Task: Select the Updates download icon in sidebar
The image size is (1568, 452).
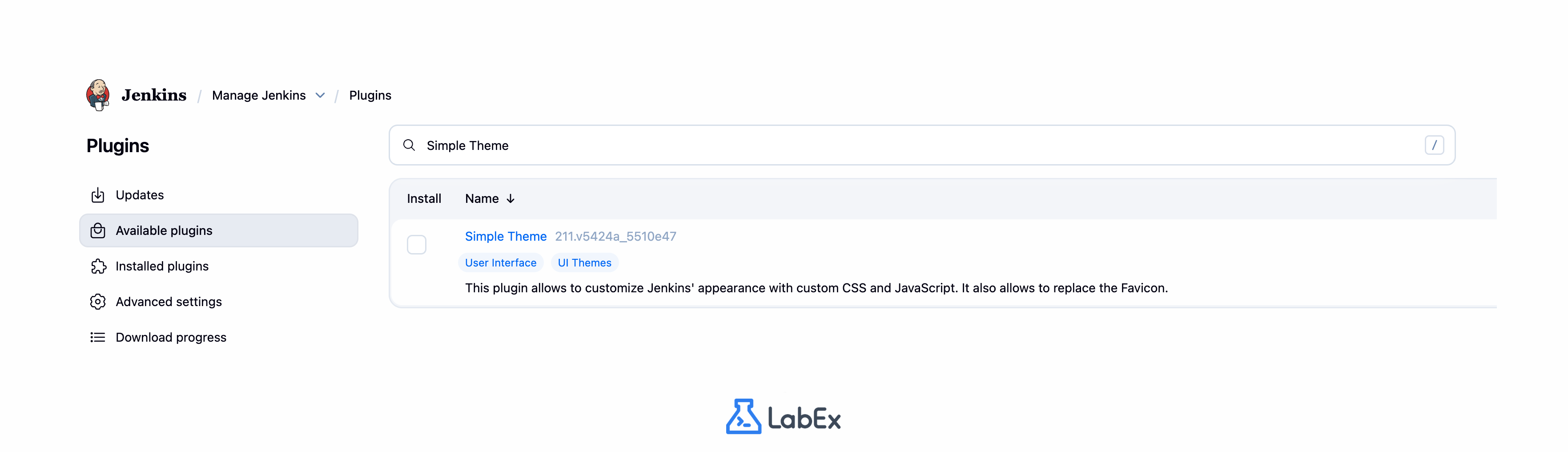Action: 98,195
